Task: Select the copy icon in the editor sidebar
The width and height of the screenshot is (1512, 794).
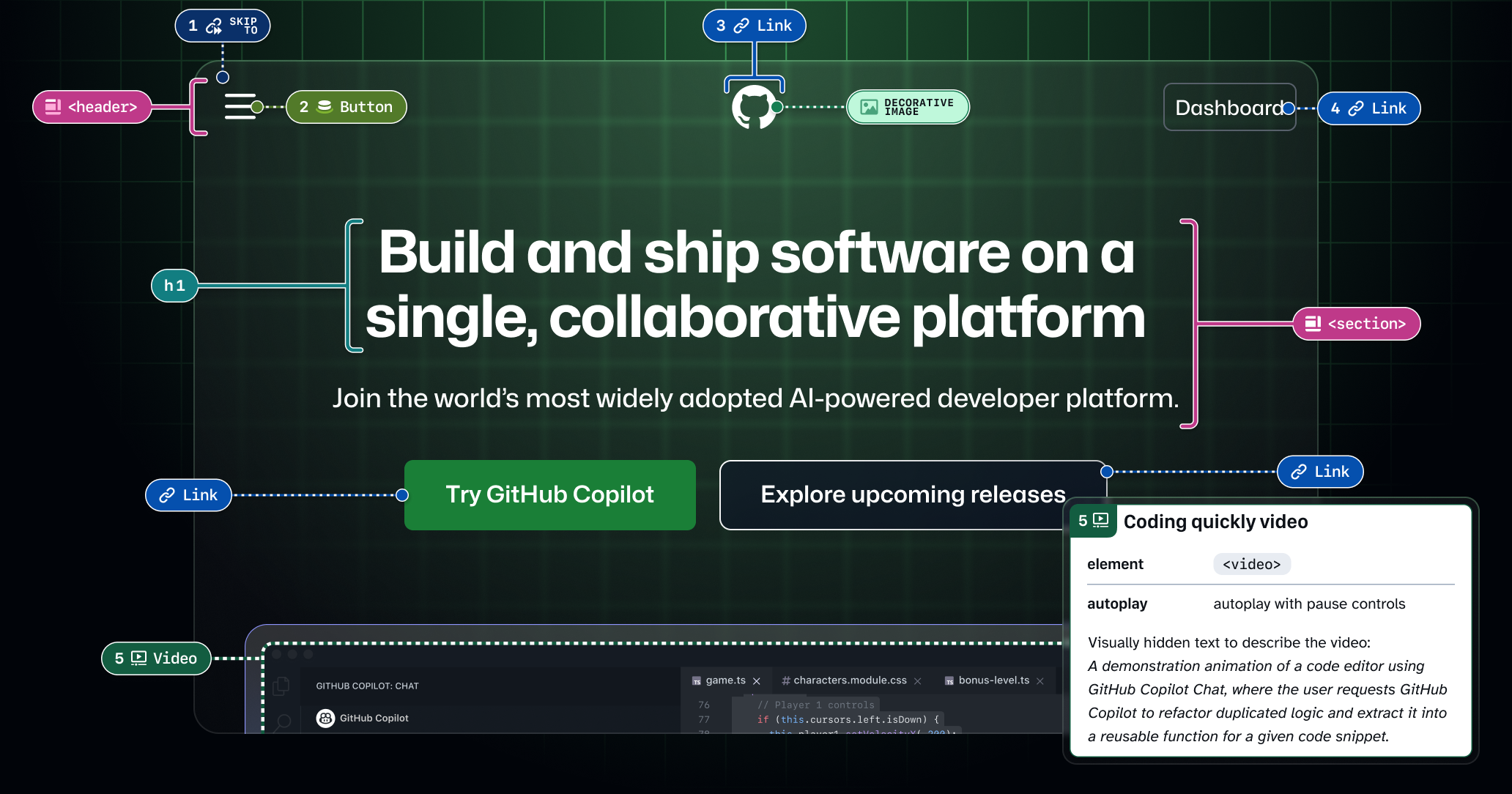Action: (281, 685)
